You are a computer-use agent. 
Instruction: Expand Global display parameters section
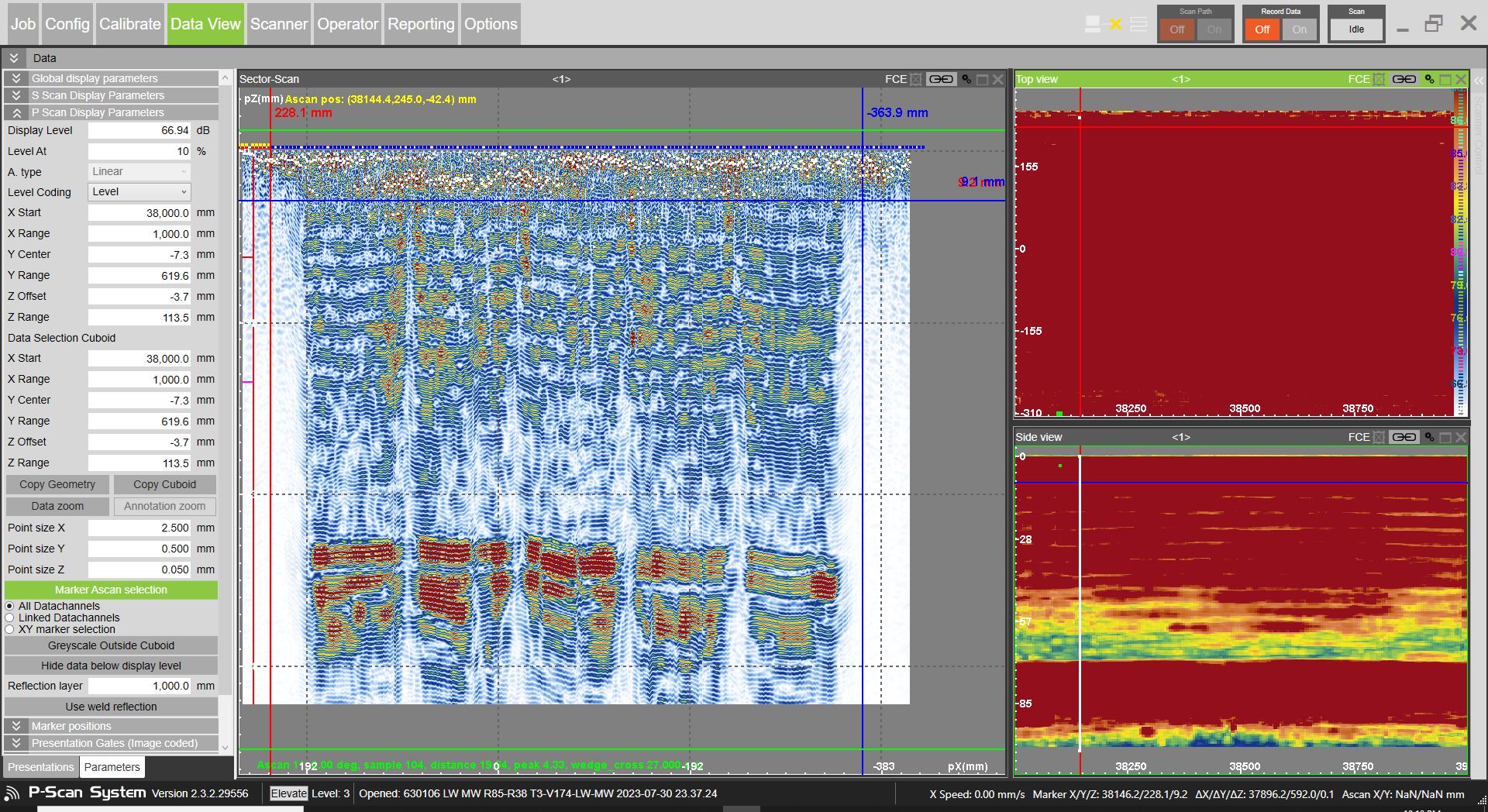click(15, 78)
